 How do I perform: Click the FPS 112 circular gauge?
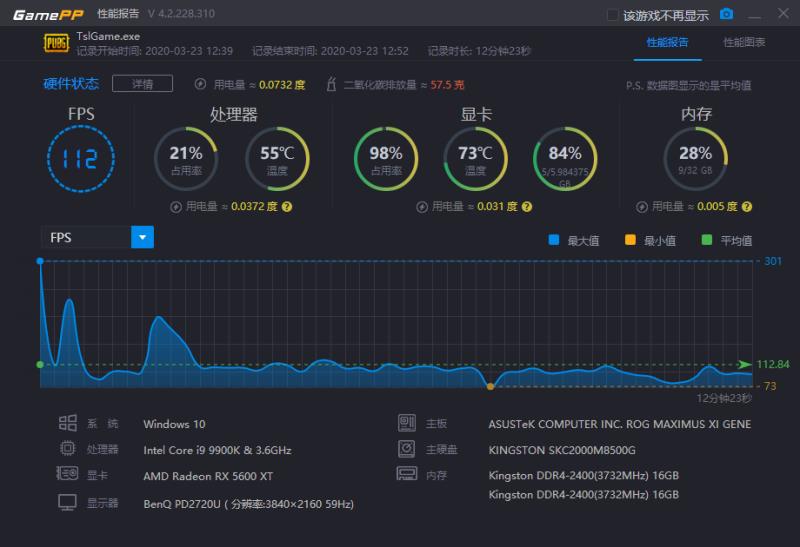pyautogui.click(x=81, y=159)
